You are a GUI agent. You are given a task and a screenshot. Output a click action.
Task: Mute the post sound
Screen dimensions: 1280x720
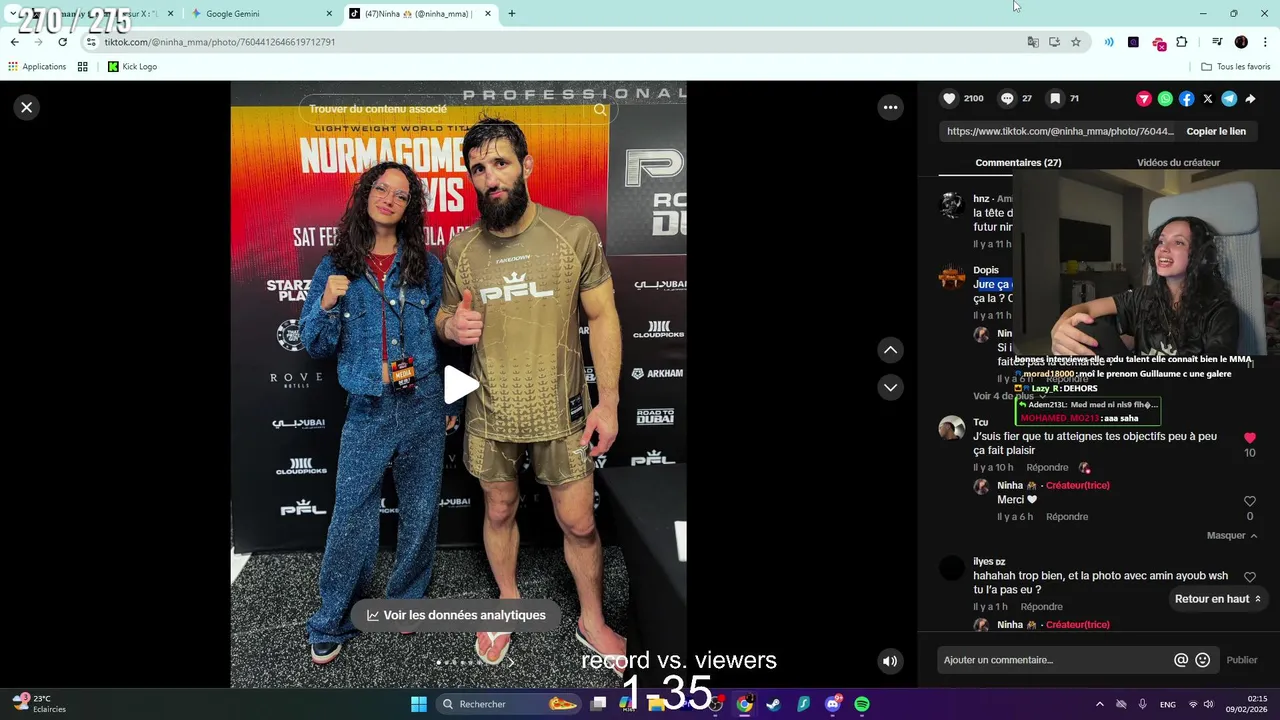(889, 661)
